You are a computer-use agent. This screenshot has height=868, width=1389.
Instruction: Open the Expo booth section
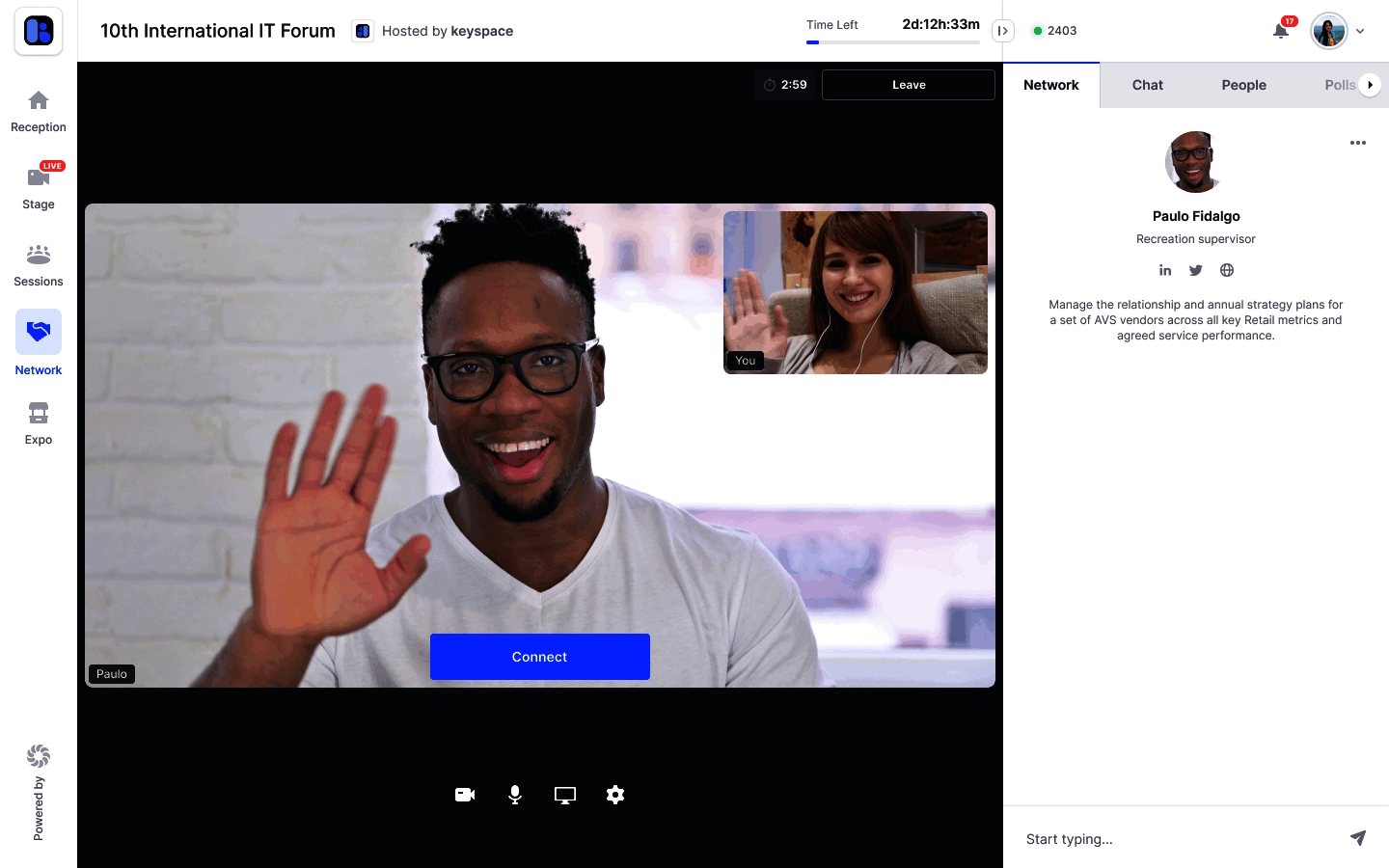39,424
